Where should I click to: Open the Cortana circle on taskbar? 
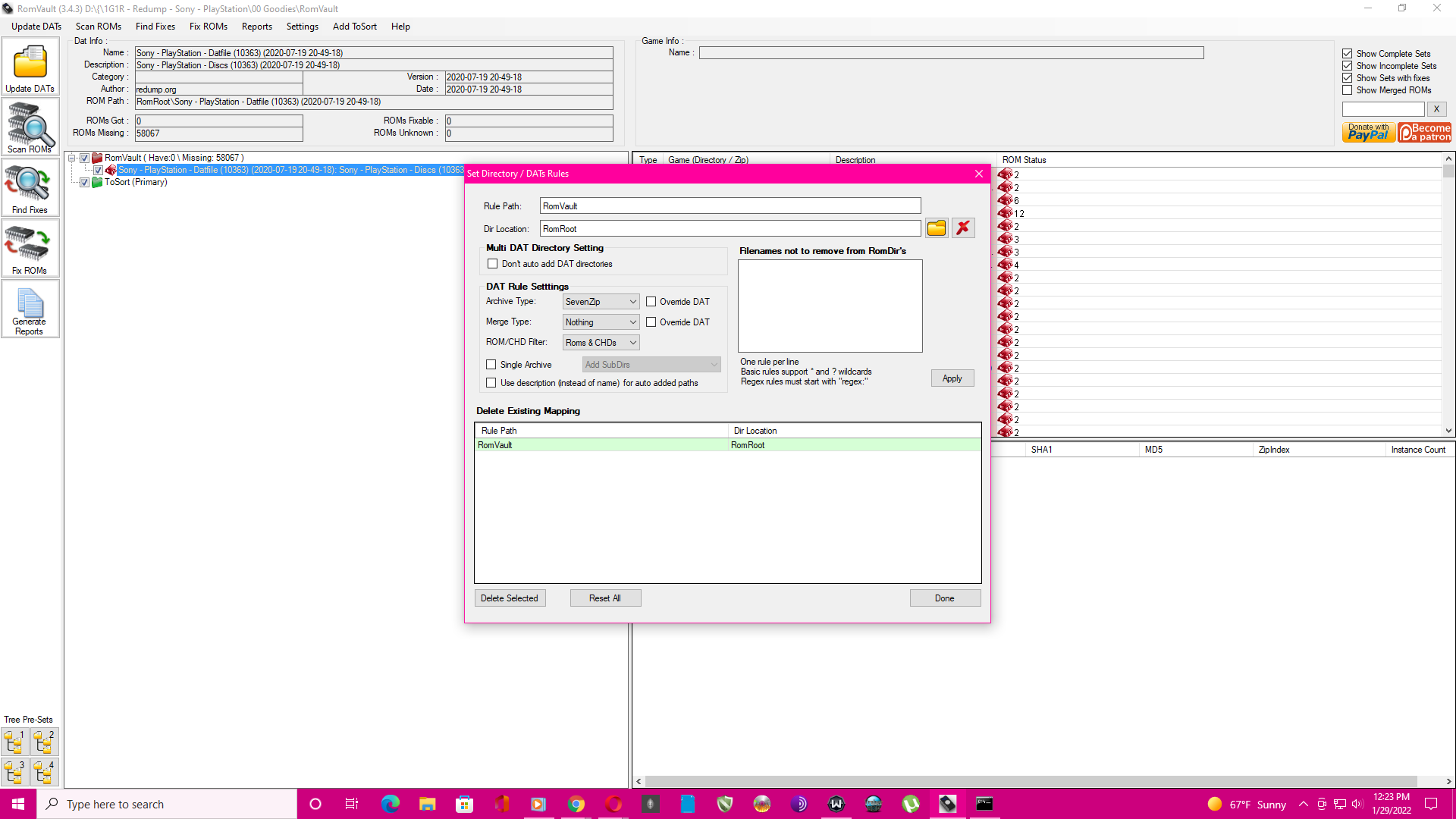click(x=315, y=804)
